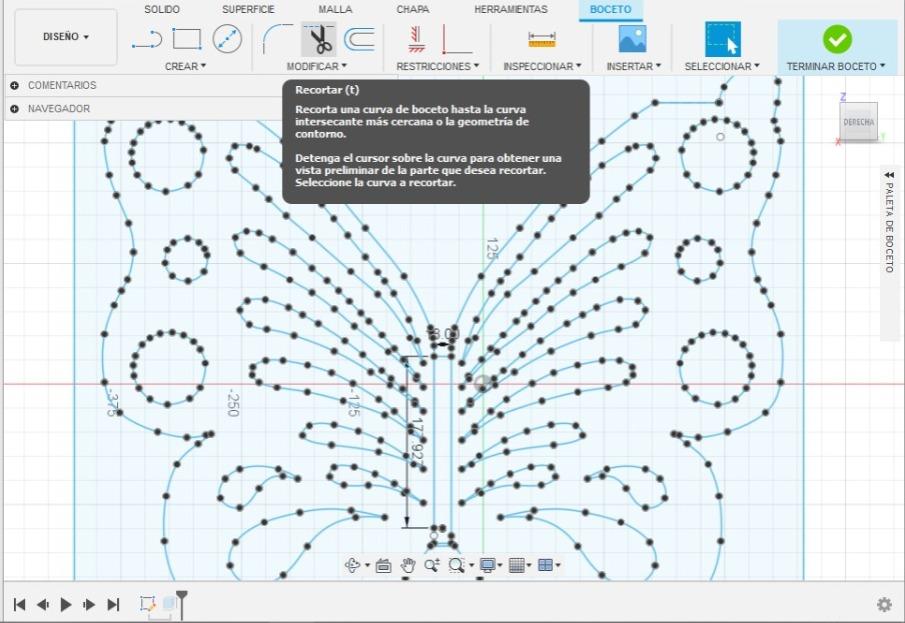Click the DERECHA view cube face
Image resolution: width=905 pixels, height=623 pixels.
click(x=858, y=122)
